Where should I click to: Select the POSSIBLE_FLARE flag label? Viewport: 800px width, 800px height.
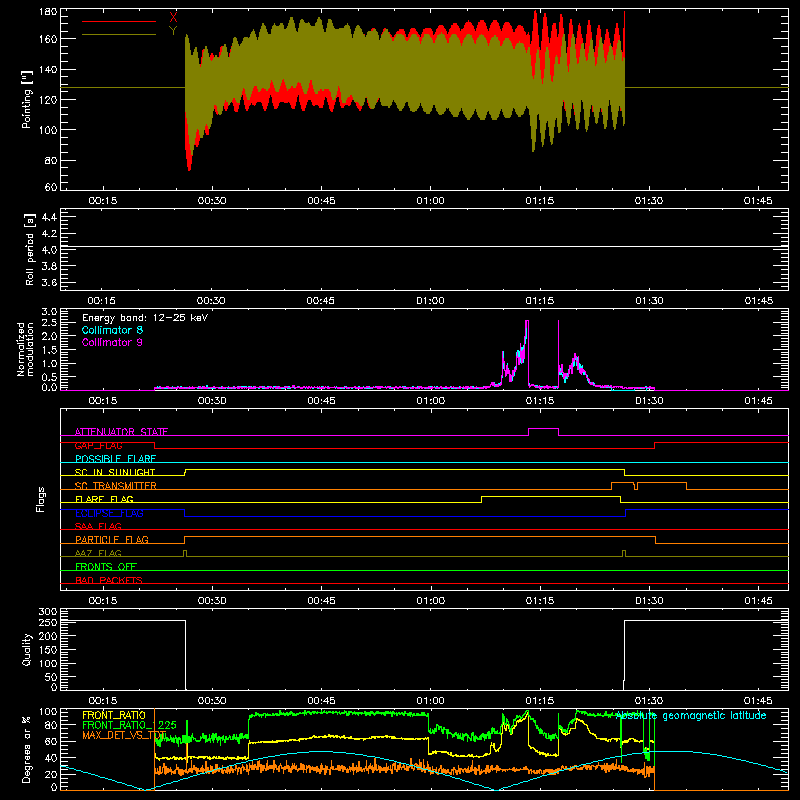pyautogui.click(x=115, y=459)
